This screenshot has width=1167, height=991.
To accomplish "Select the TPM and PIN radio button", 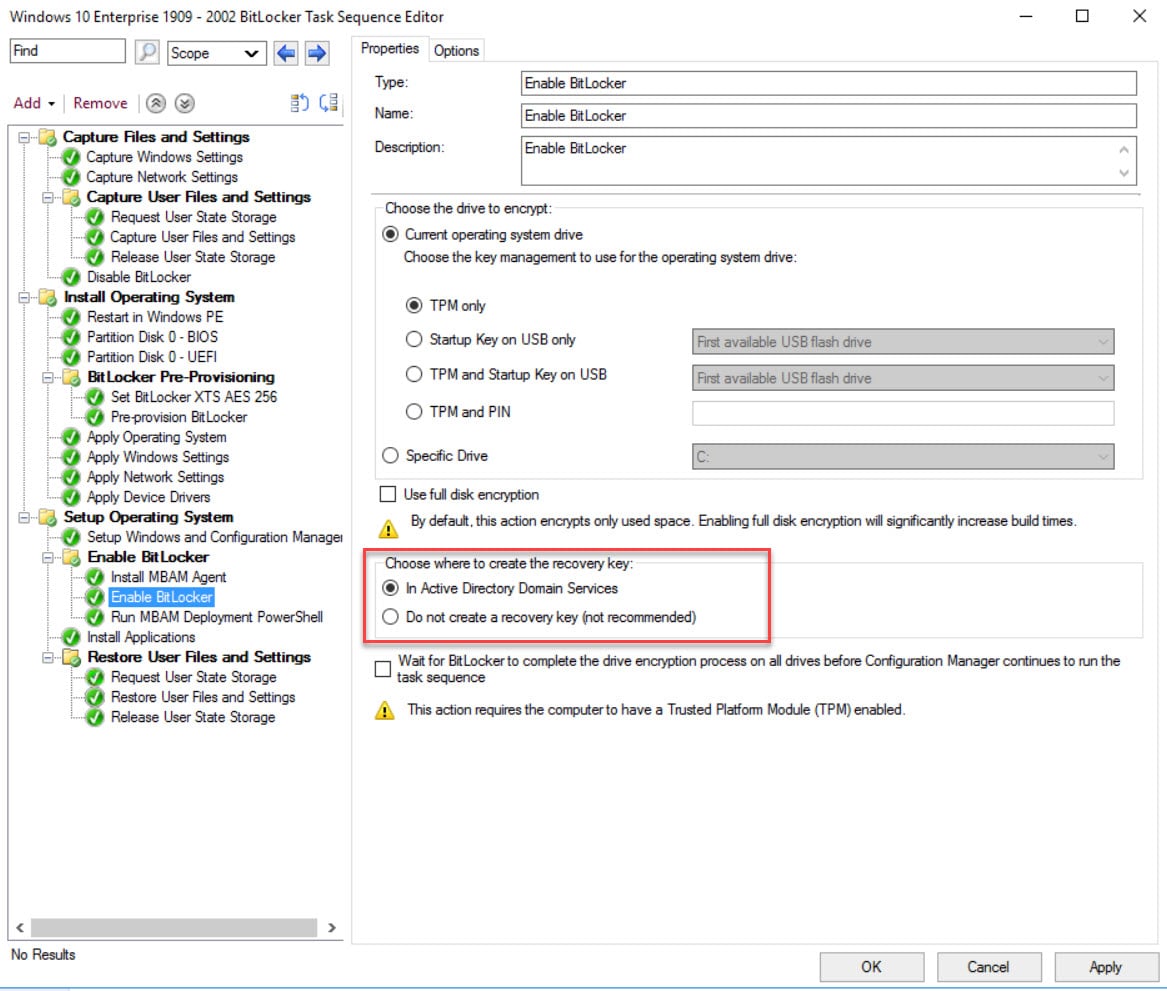I will 414,411.
